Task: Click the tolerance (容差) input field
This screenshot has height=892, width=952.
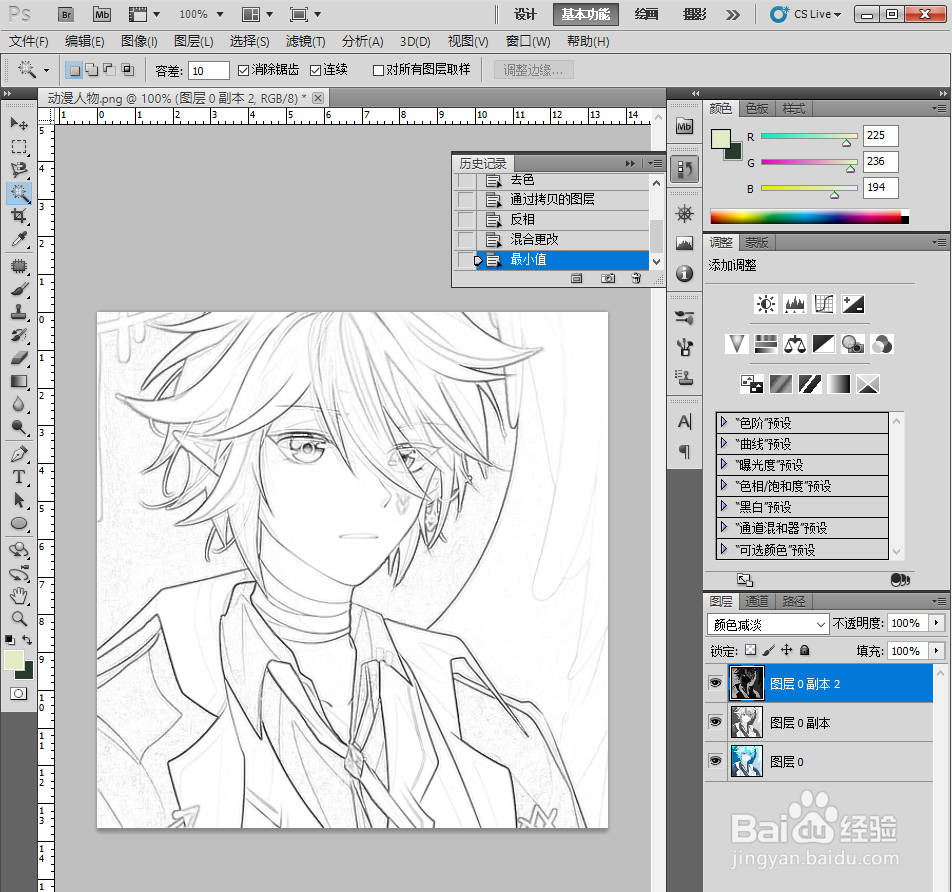Action: click(209, 70)
